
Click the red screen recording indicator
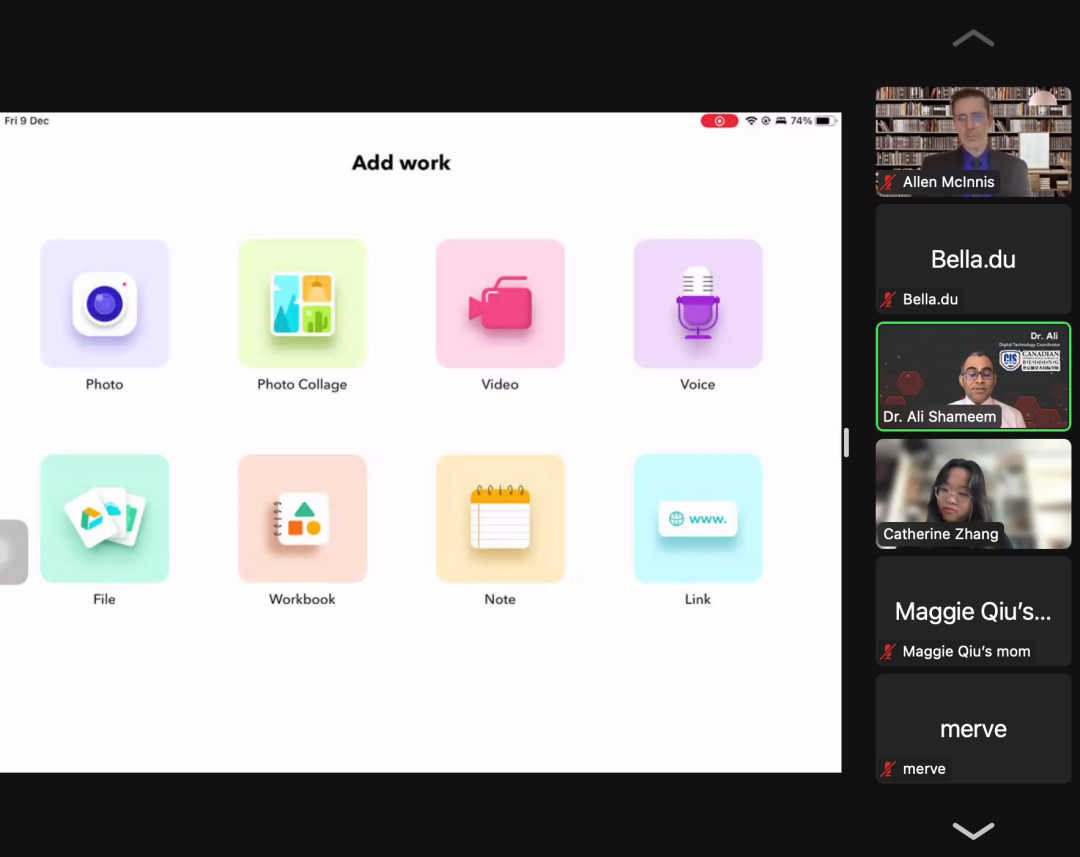pos(719,121)
